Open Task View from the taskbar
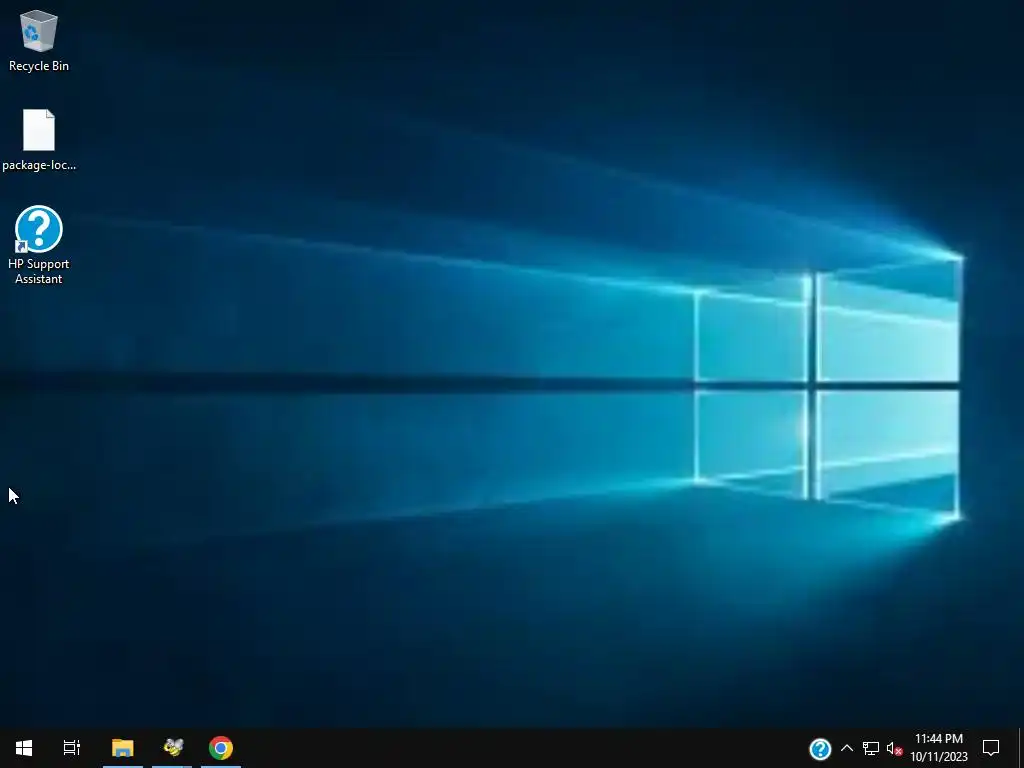This screenshot has height=768, width=1024. 72,748
